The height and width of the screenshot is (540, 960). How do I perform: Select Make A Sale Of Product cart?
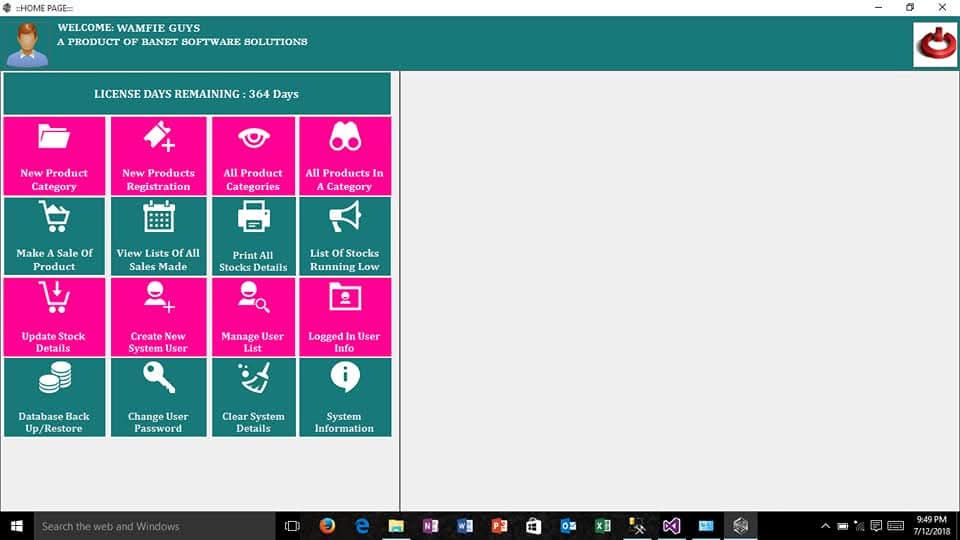54,218
